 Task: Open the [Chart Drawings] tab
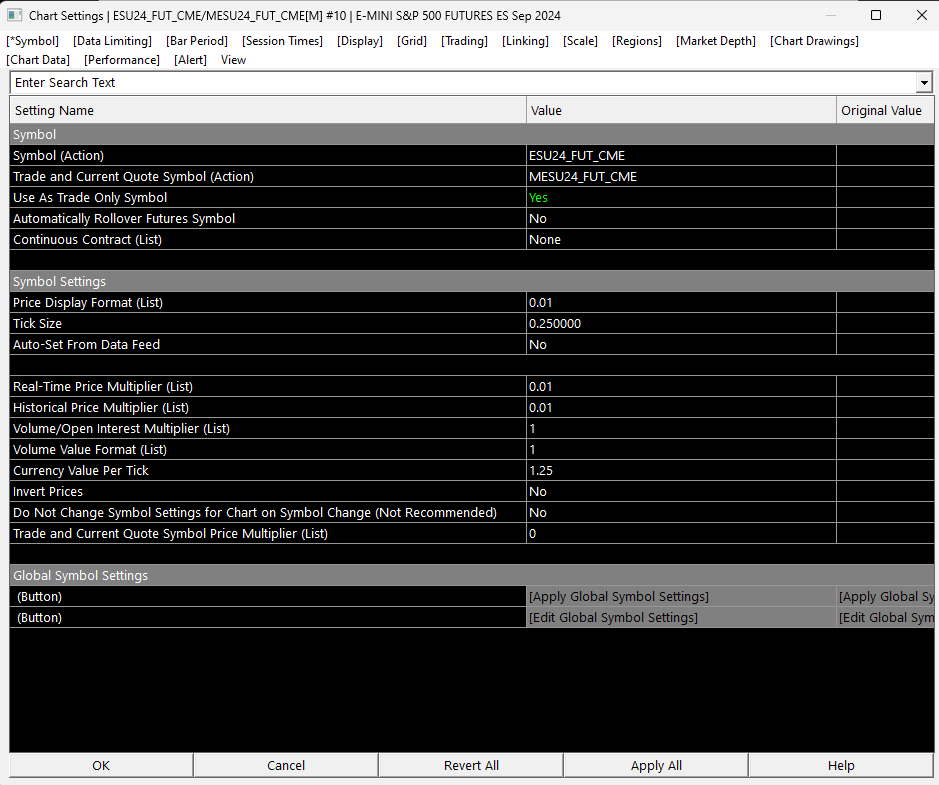pos(814,41)
